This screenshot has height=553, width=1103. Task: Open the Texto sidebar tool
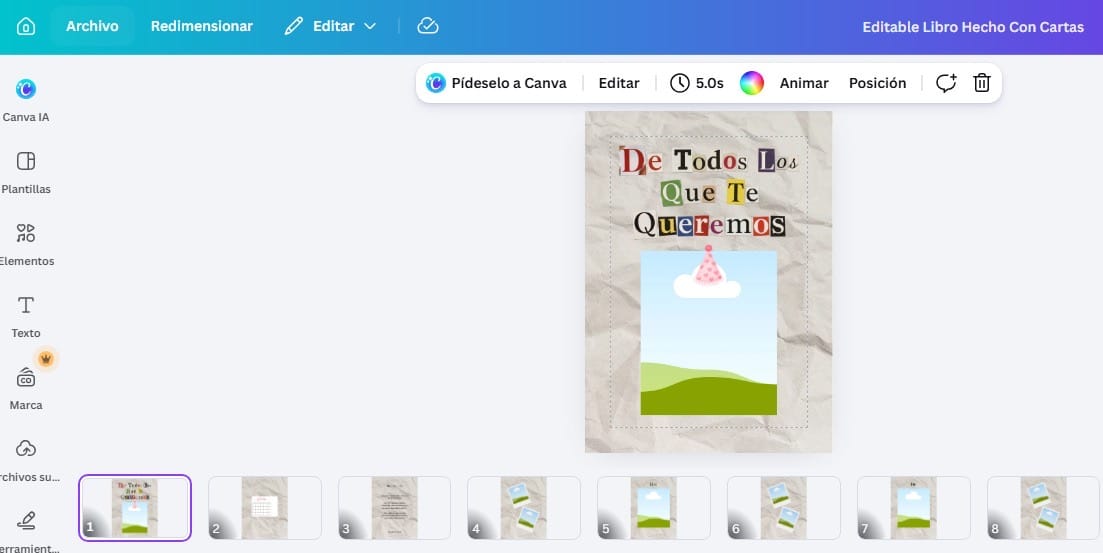(x=26, y=317)
